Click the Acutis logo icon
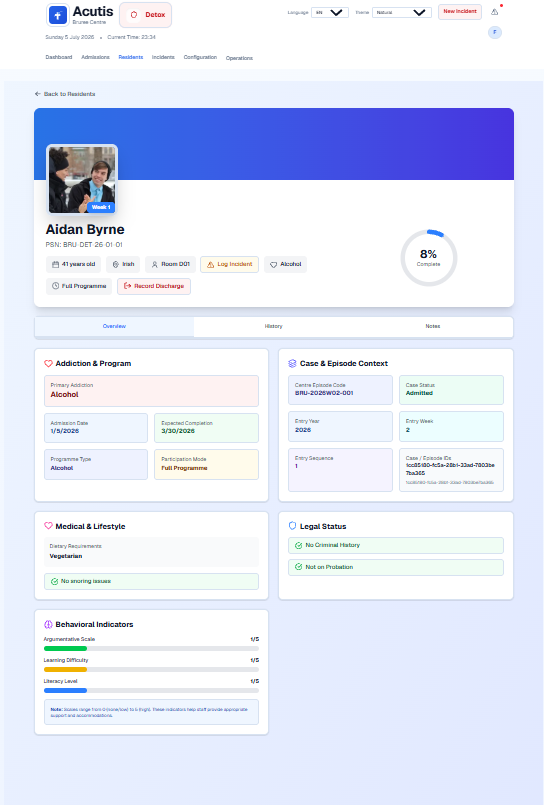Viewport: 544px width, 805px height. [58, 15]
